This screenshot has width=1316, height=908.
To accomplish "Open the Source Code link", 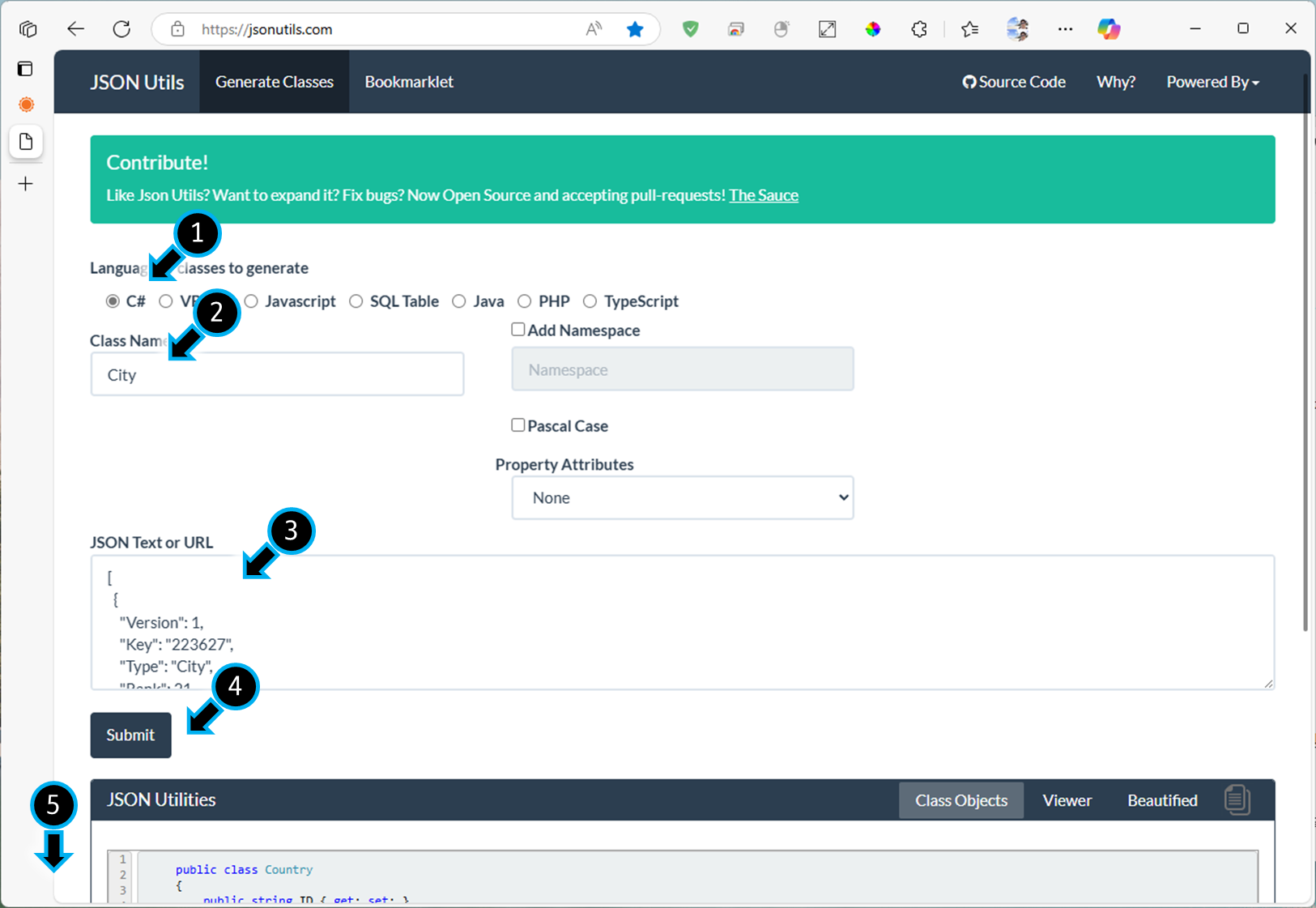I will tap(1014, 82).
